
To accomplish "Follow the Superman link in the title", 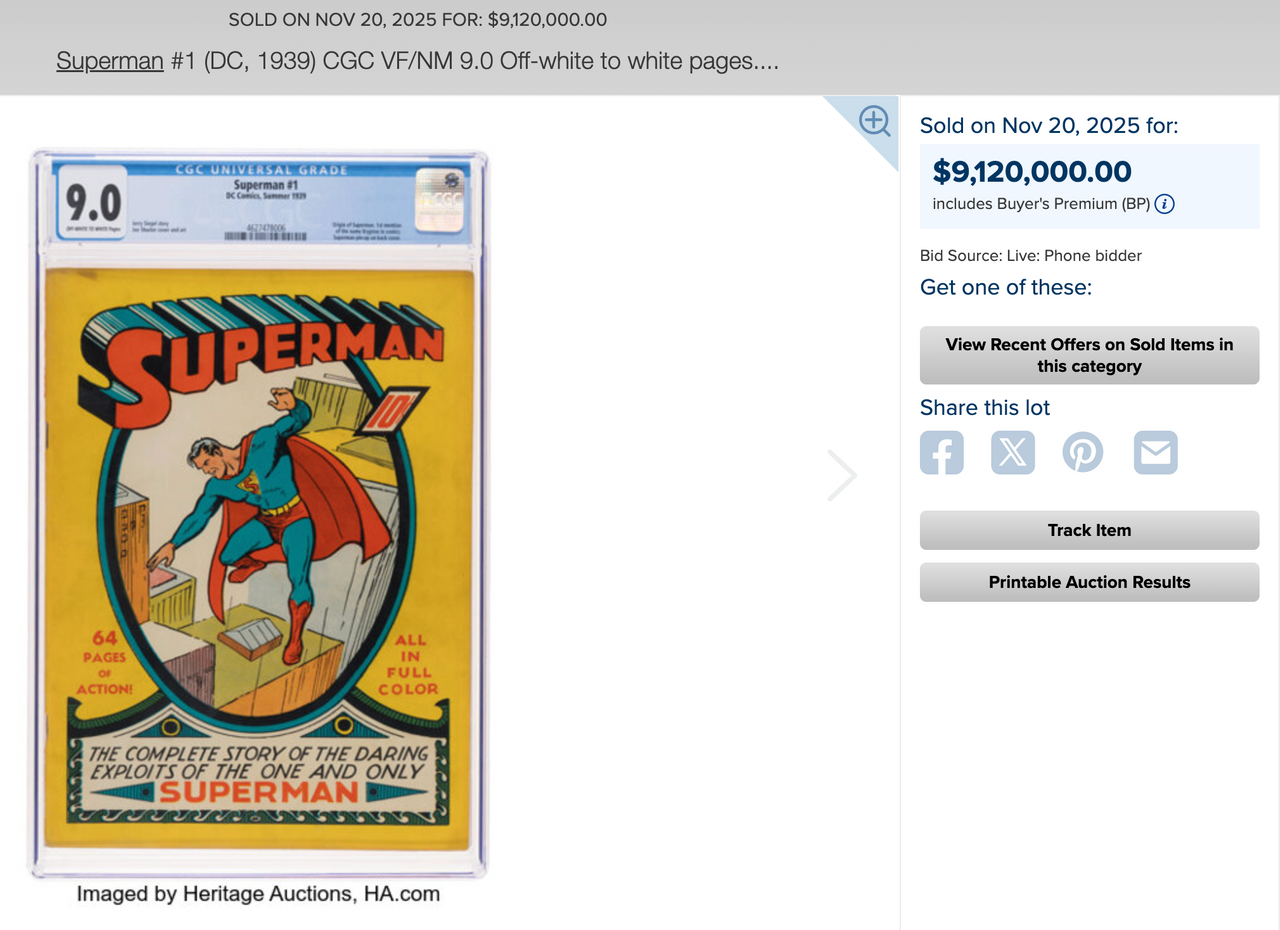I will pyautogui.click(x=110, y=61).
